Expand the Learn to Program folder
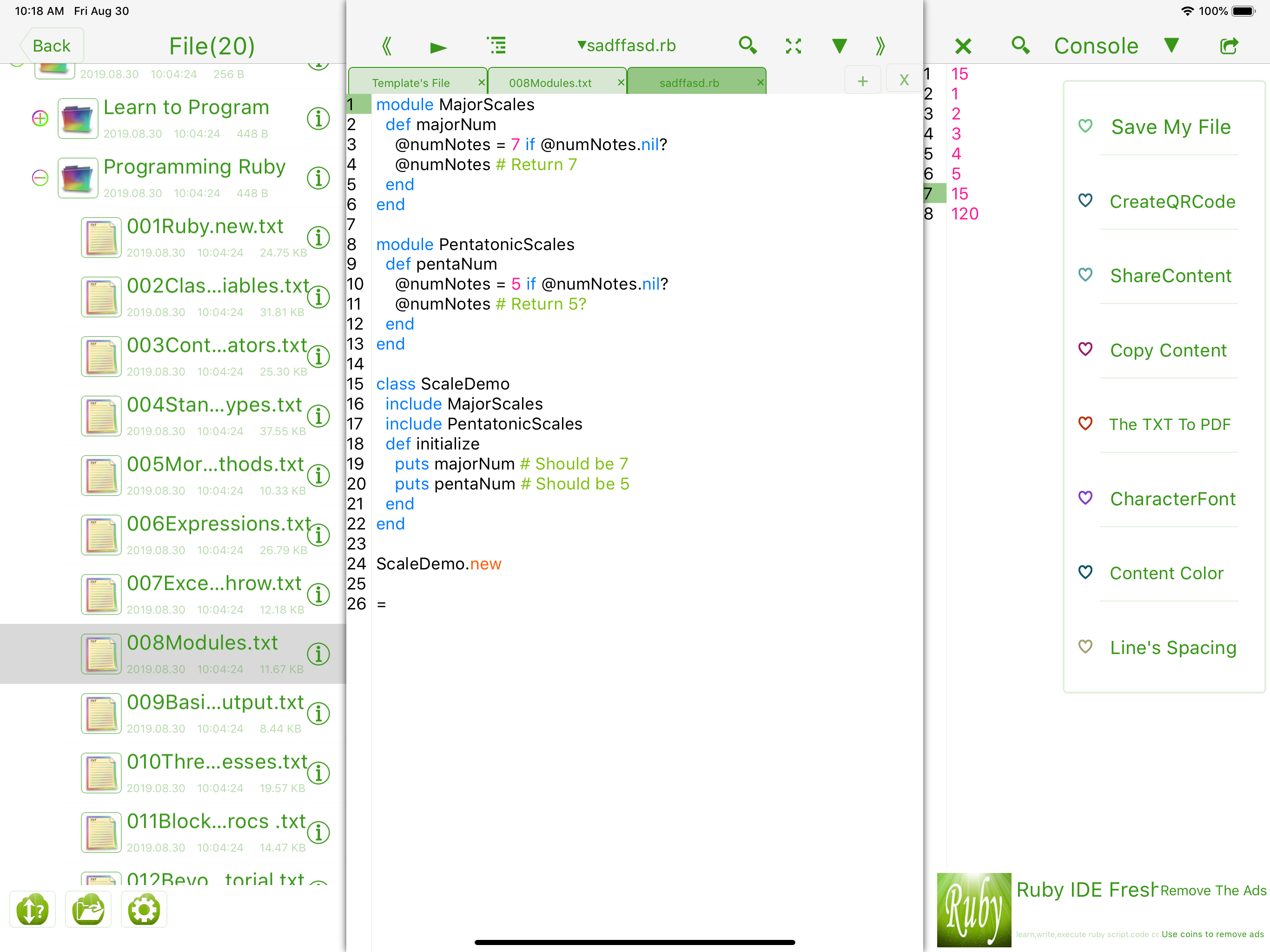1270x952 pixels. [40, 118]
